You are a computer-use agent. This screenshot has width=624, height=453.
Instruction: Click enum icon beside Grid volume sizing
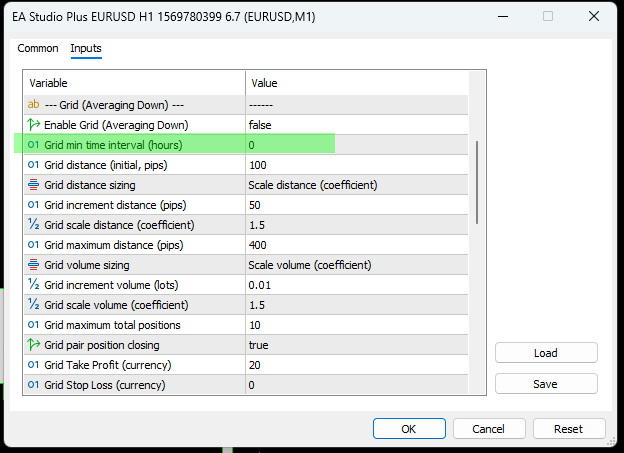pyautogui.click(x=33, y=265)
